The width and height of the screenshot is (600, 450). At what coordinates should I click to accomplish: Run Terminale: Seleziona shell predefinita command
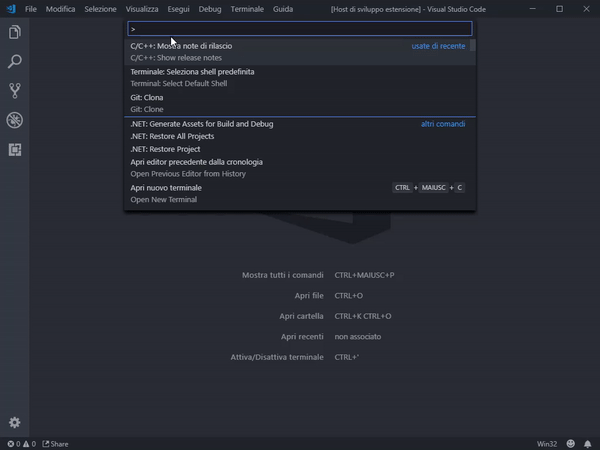tap(300, 77)
